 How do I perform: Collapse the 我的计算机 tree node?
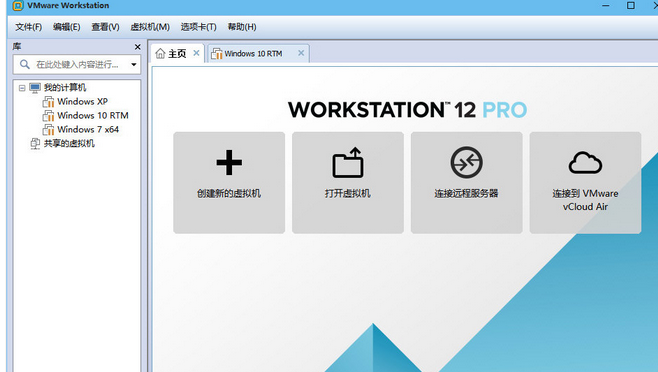(x=22, y=88)
